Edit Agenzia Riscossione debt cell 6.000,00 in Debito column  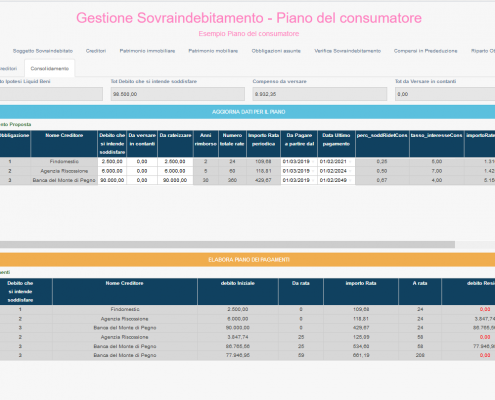(112, 171)
